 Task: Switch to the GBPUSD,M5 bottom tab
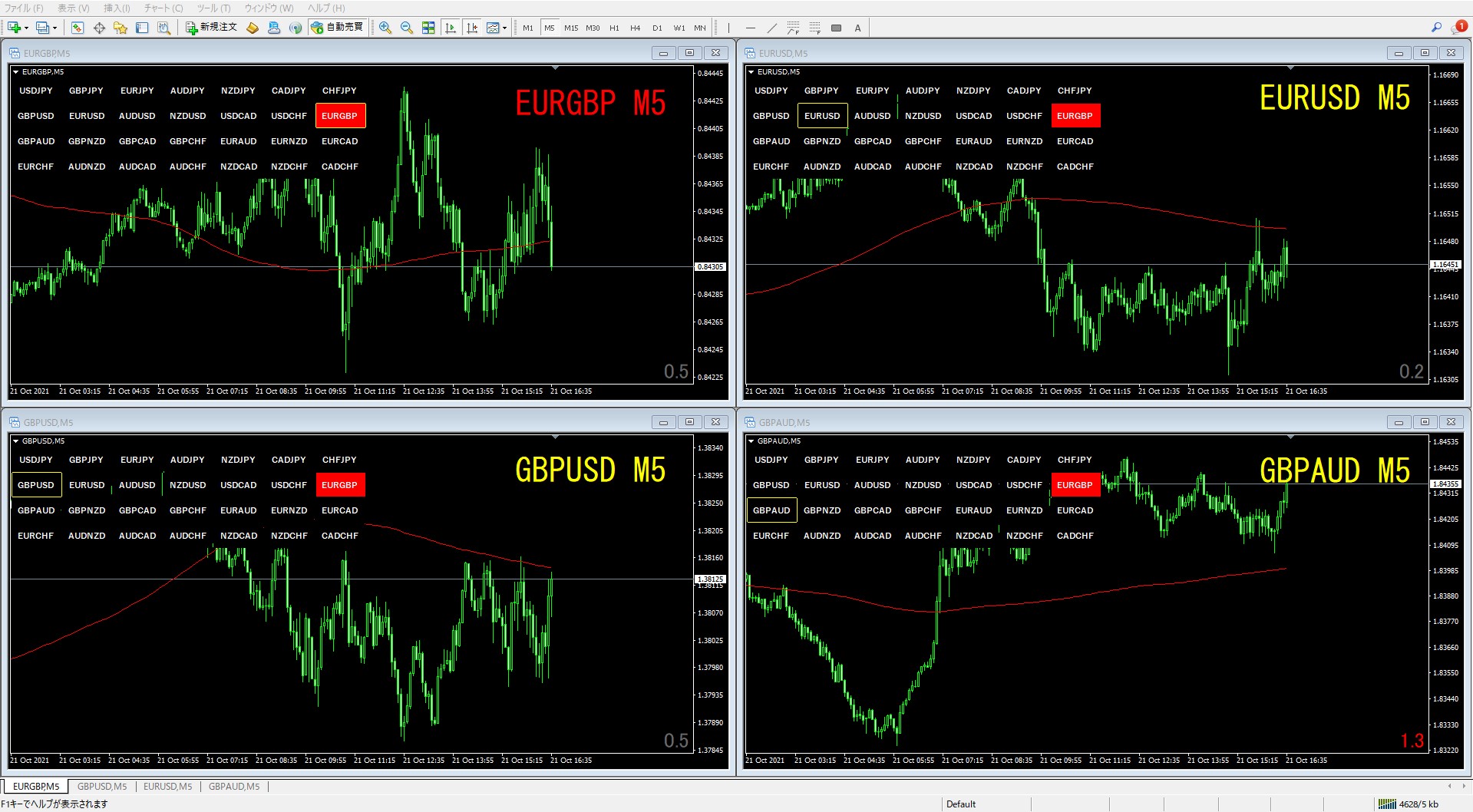click(x=102, y=787)
